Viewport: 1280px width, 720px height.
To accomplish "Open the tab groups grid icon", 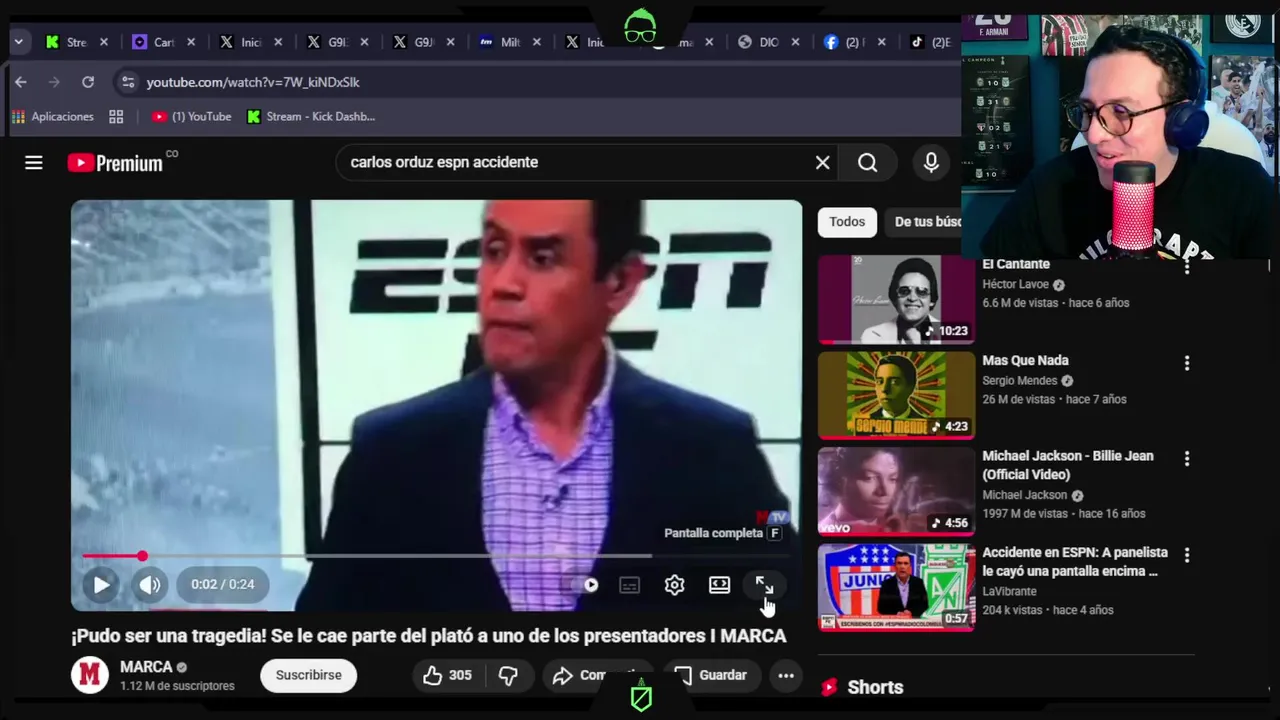I will [x=116, y=116].
